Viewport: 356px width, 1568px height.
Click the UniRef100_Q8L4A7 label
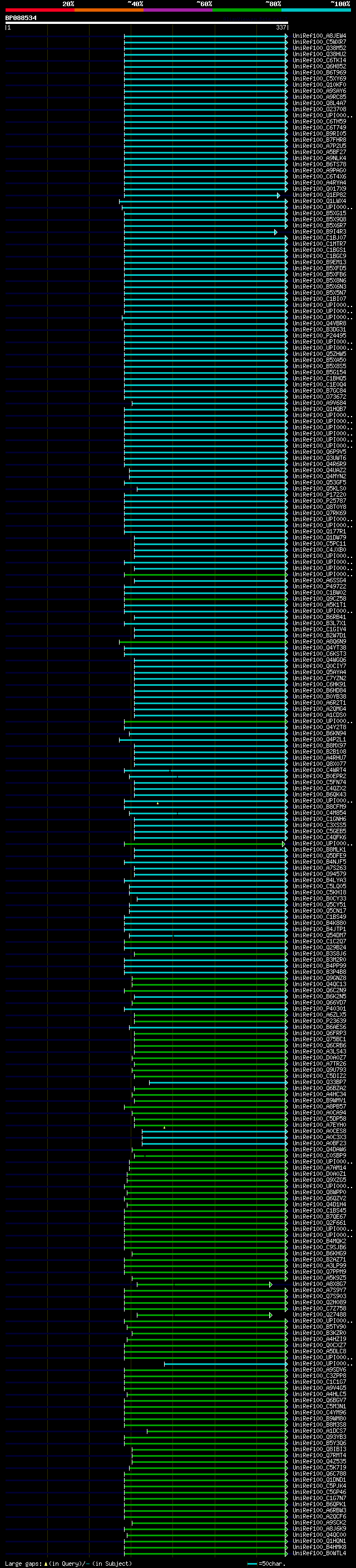(319, 103)
